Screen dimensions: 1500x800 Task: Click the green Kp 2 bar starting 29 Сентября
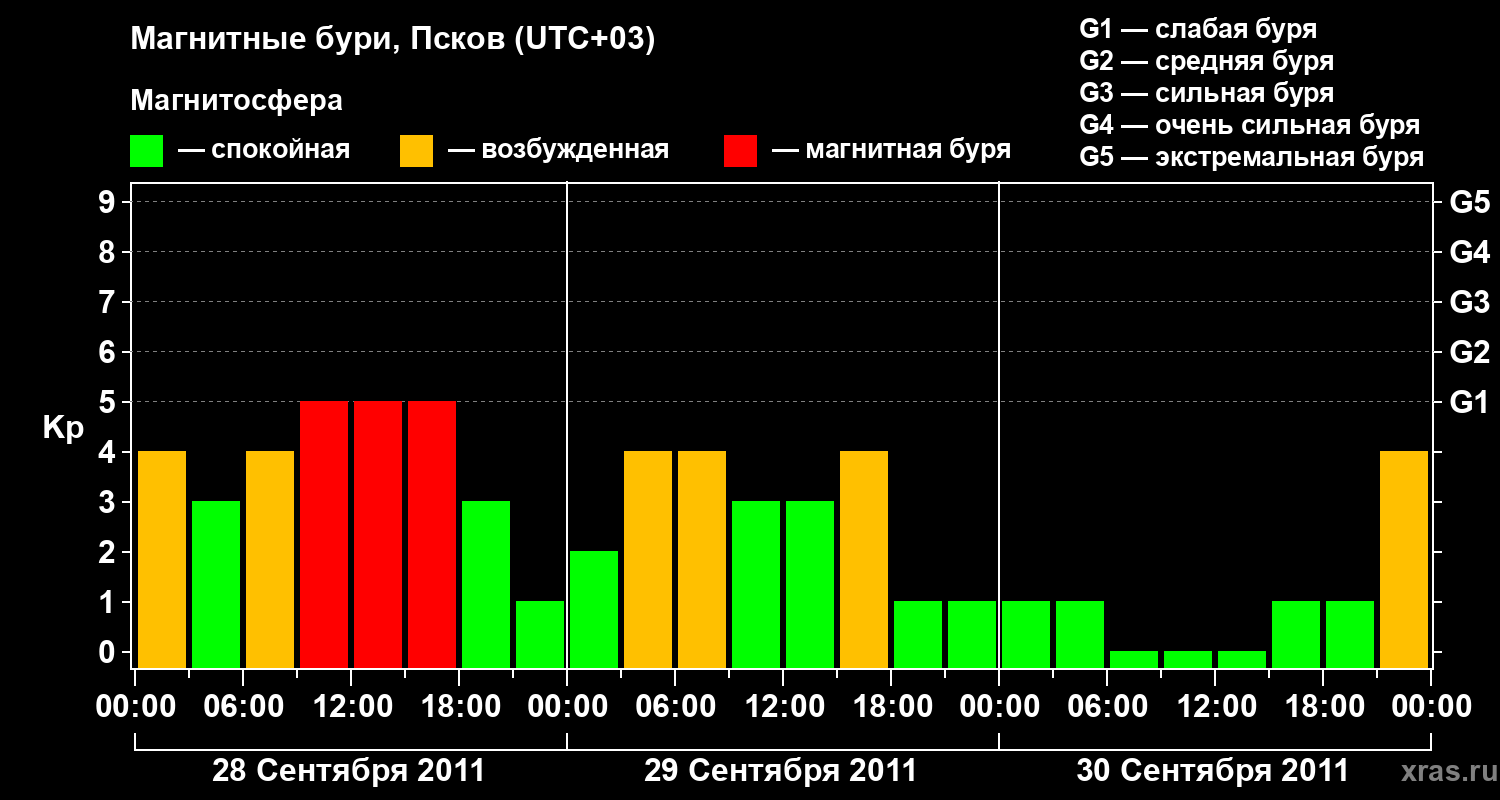(594, 609)
